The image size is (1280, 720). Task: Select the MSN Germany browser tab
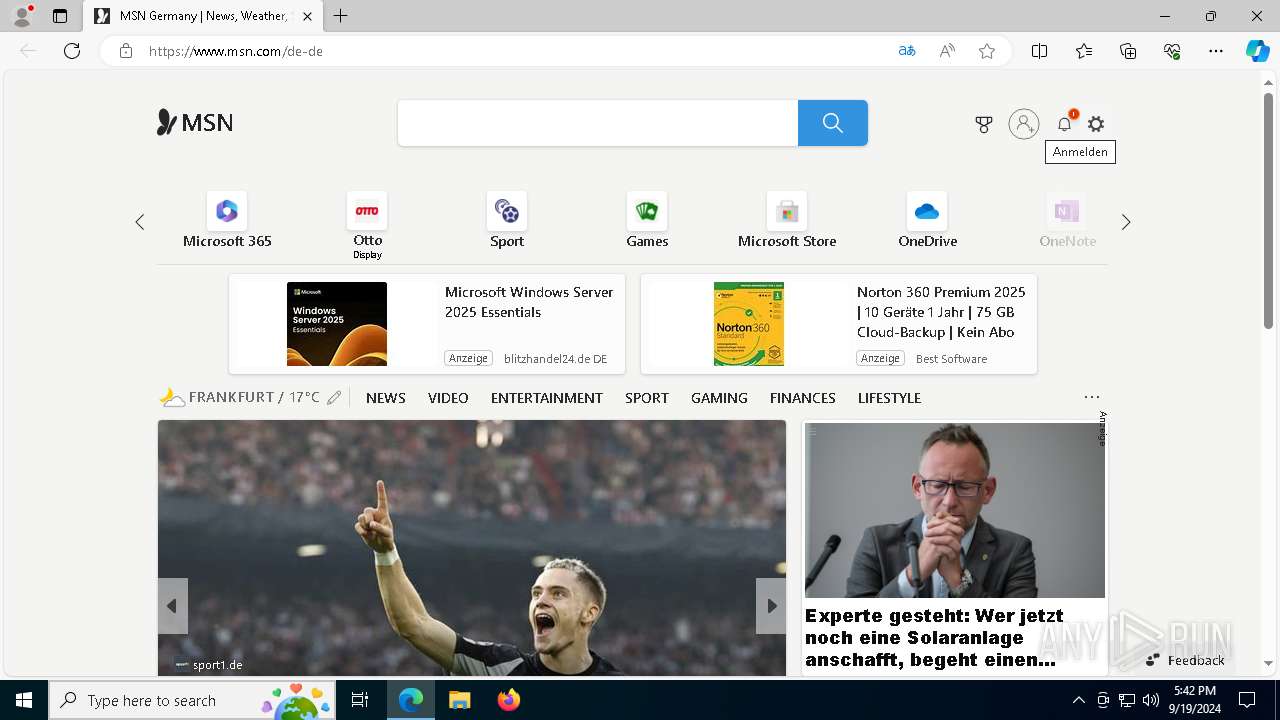tap(203, 16)
